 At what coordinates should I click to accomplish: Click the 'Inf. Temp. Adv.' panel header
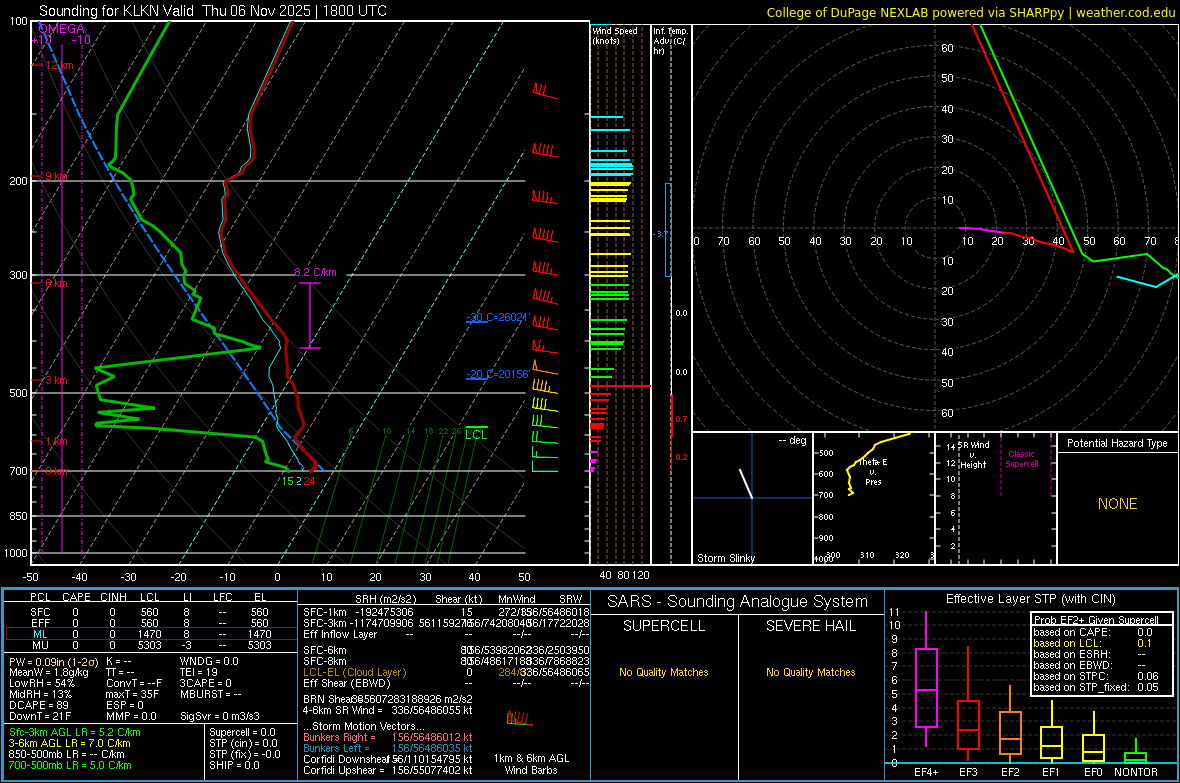(x=670, y=41)
